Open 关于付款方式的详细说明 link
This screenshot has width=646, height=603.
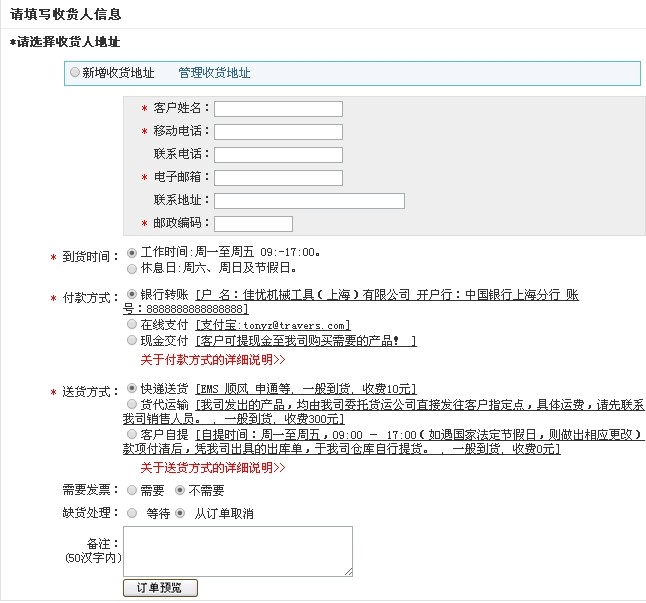(212, 358)
